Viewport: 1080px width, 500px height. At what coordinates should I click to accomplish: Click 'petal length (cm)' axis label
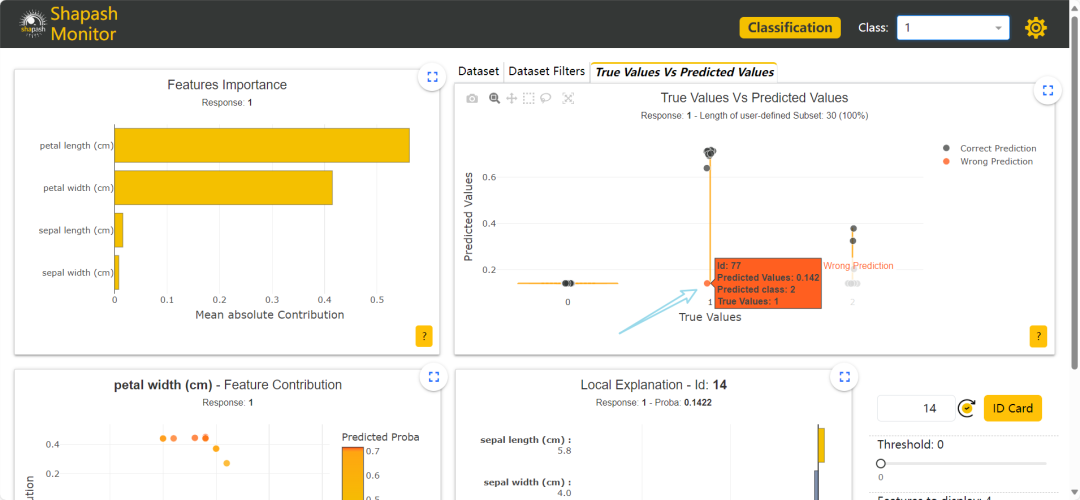(x=76, y=145)
